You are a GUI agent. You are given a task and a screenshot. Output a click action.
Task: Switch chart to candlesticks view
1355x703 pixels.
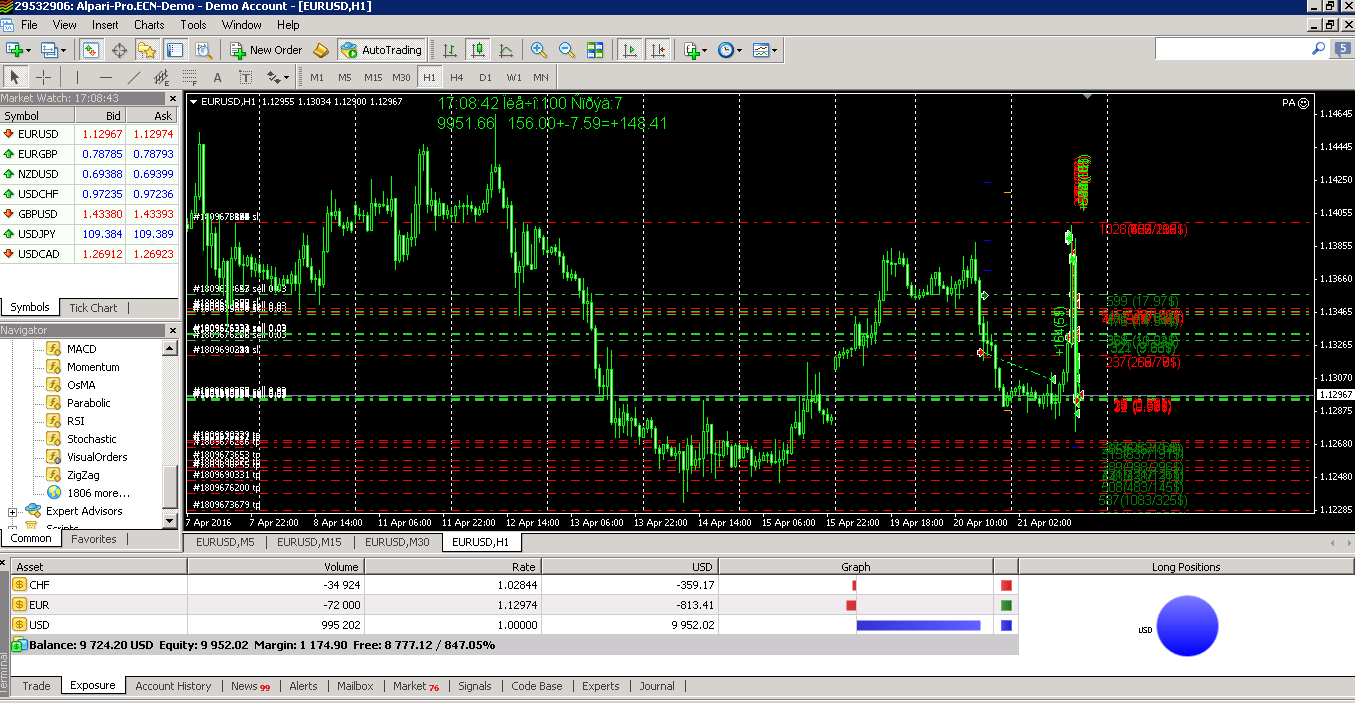478,50
